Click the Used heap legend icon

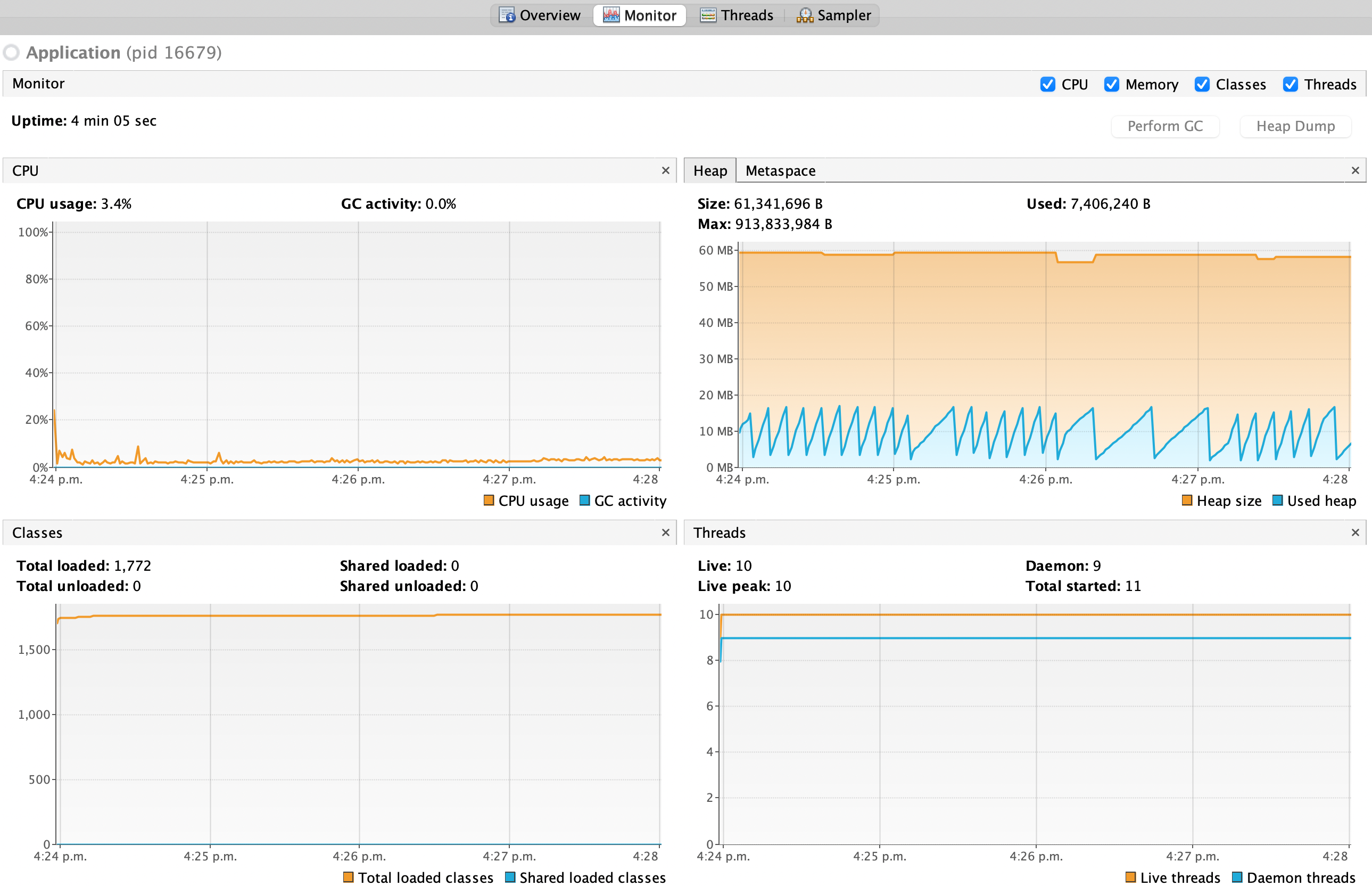(1278, 501)
